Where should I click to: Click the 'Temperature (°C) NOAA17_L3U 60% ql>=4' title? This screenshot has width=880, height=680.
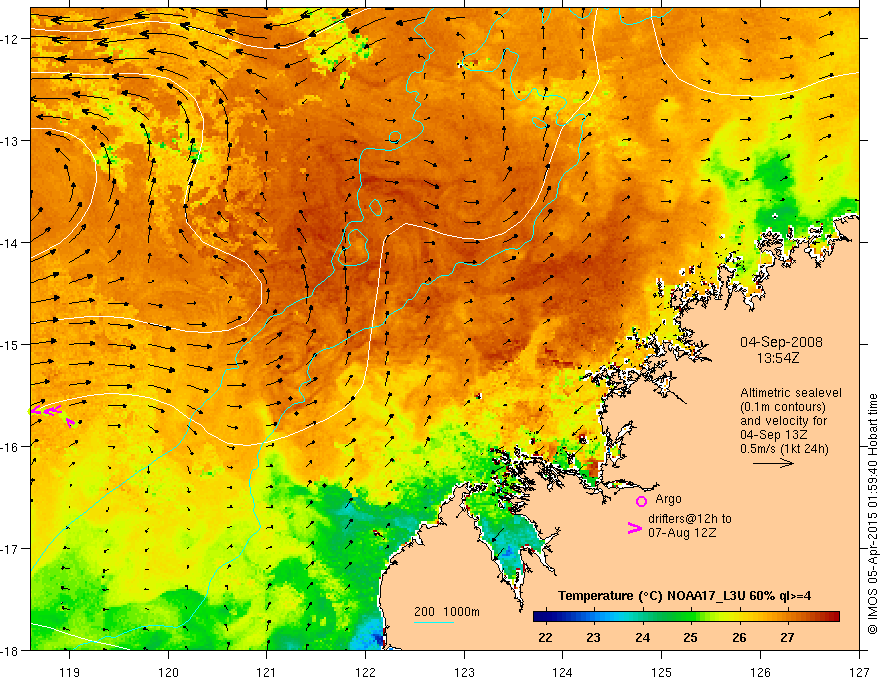point(684,596)
